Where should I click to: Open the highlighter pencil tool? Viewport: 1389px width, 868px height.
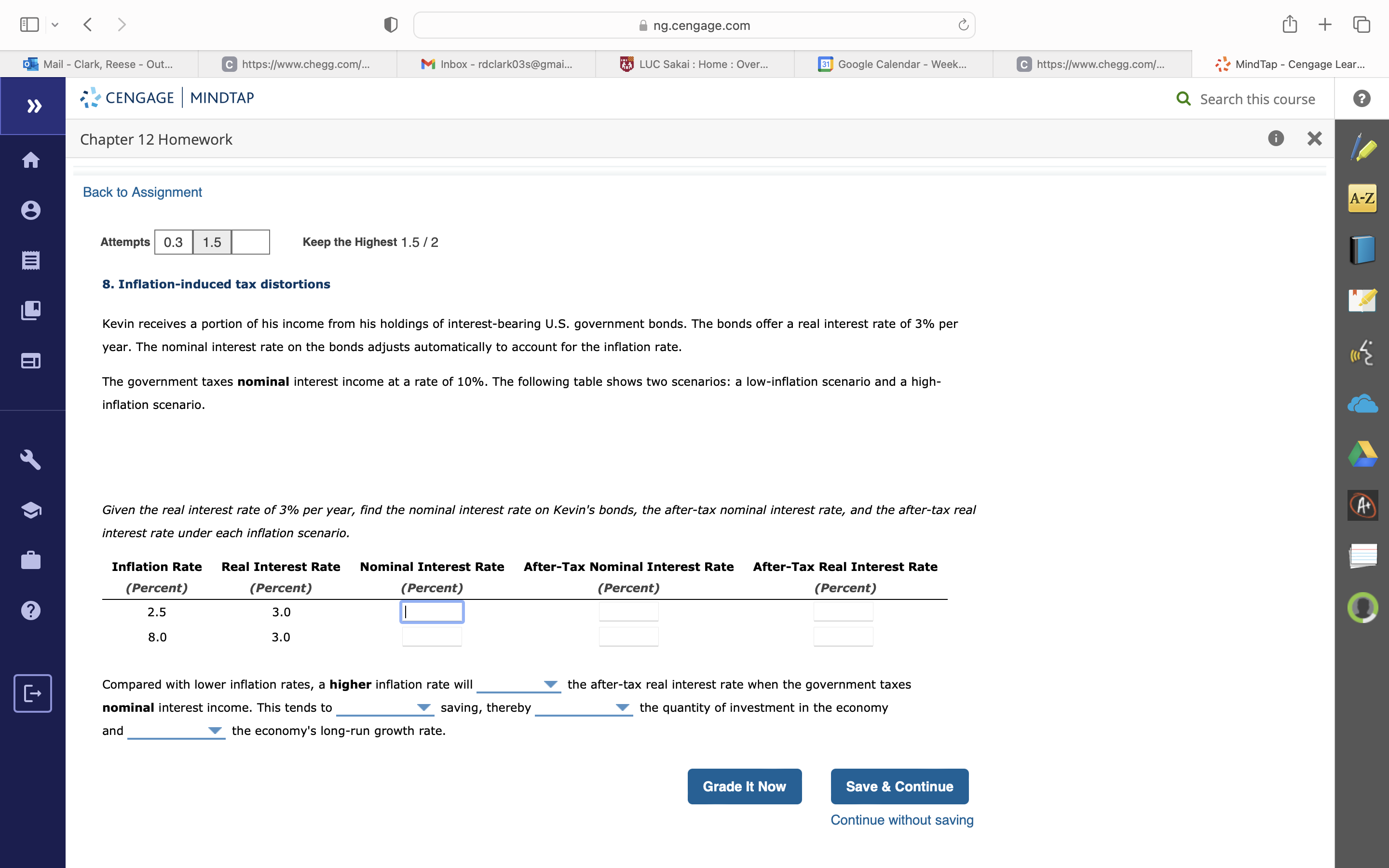coord(1362,148)
